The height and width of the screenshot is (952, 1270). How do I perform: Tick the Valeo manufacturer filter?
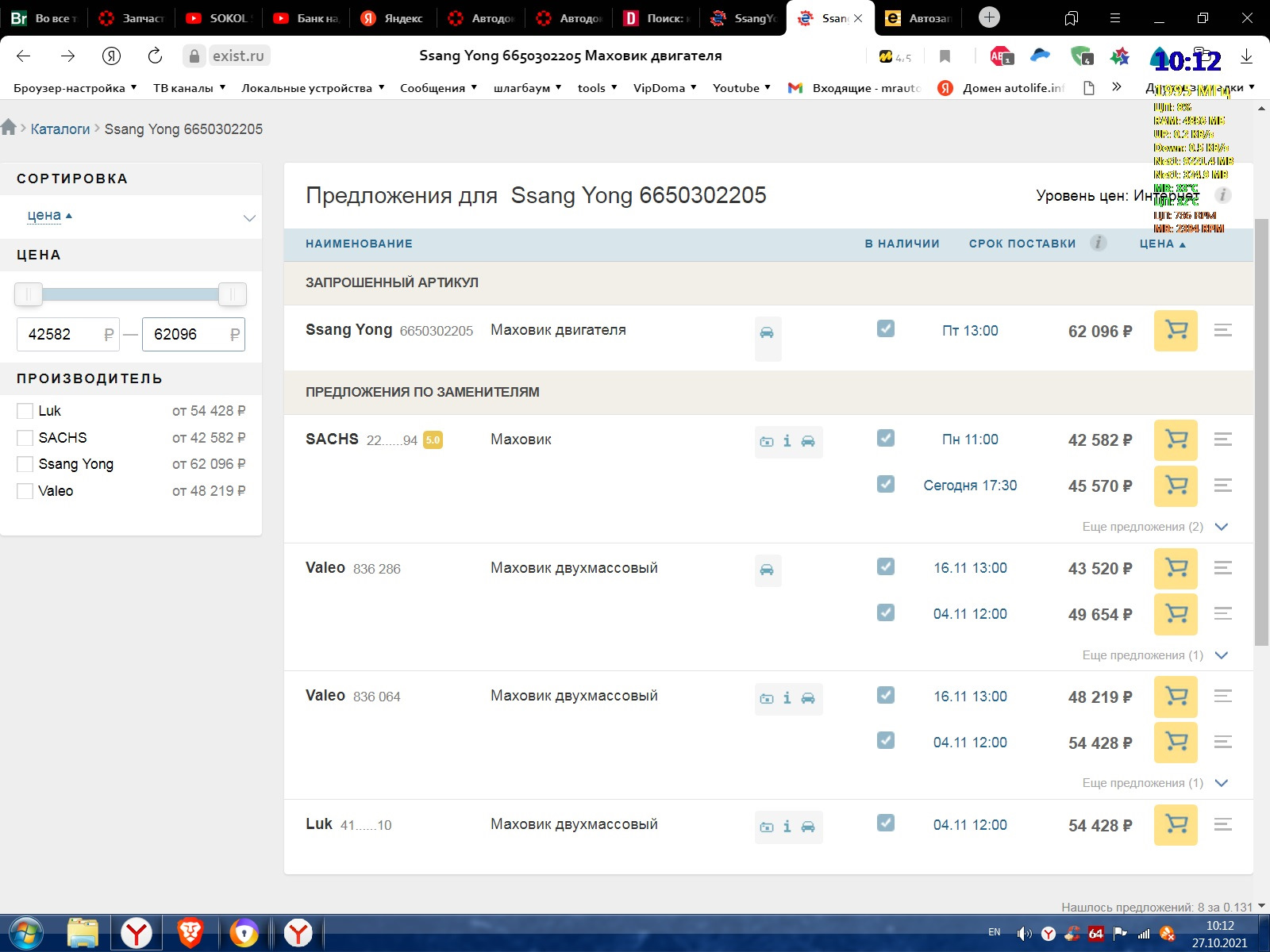pyautogui.click(x=25, y=491)
